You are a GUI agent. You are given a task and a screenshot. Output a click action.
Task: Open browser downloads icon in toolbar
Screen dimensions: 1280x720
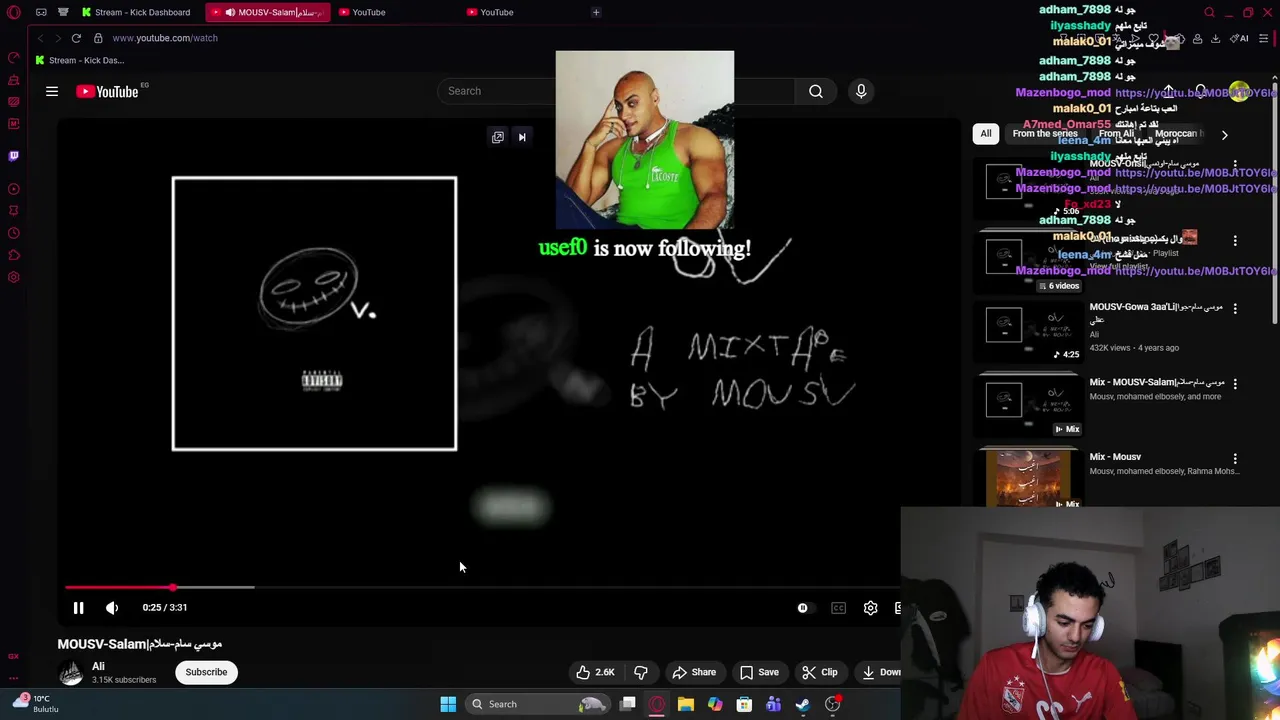pyautogui.click(x=1216, y=38)
